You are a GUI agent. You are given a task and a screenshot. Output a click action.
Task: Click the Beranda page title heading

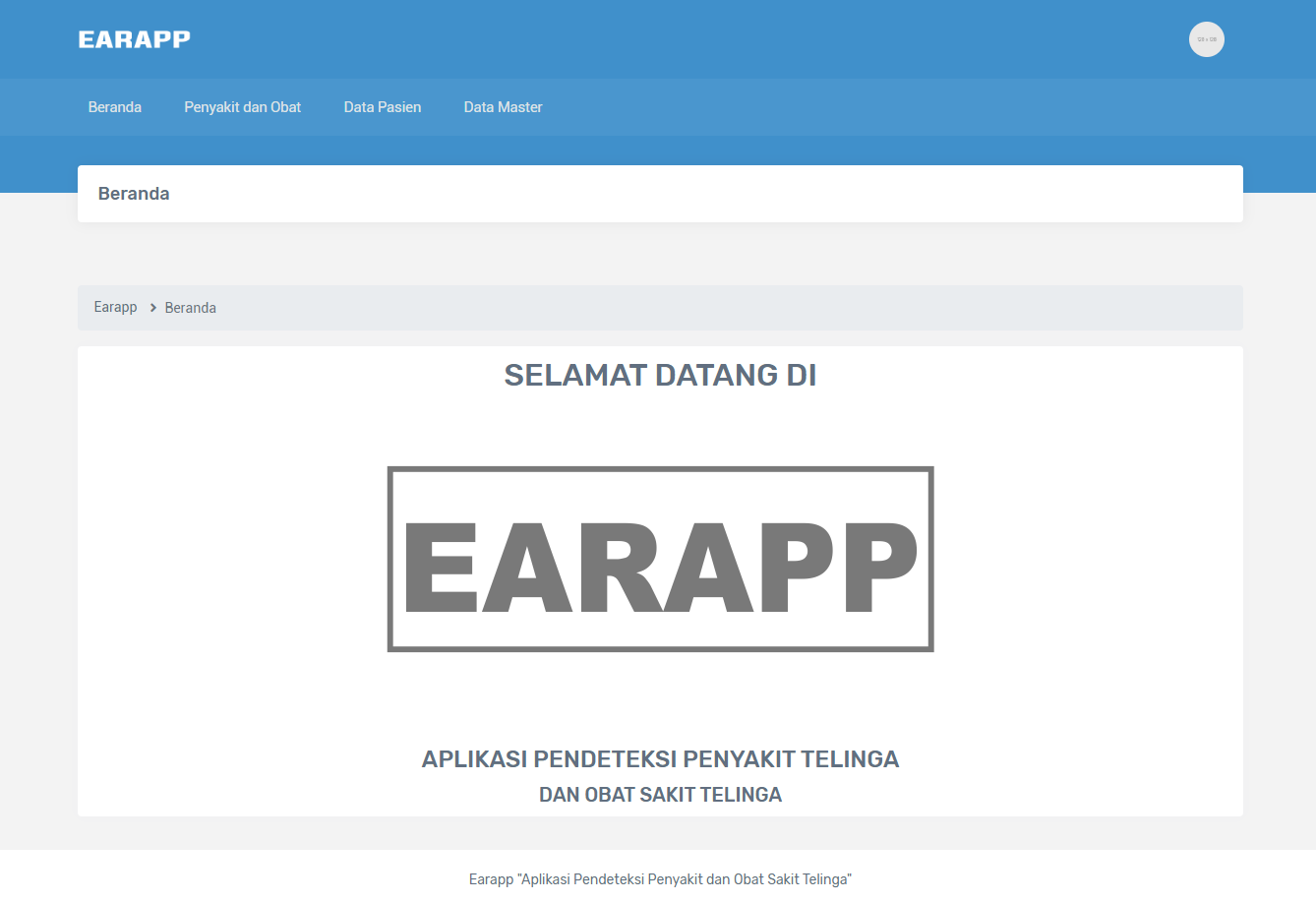pyautogui.click(x=134, y=194)
